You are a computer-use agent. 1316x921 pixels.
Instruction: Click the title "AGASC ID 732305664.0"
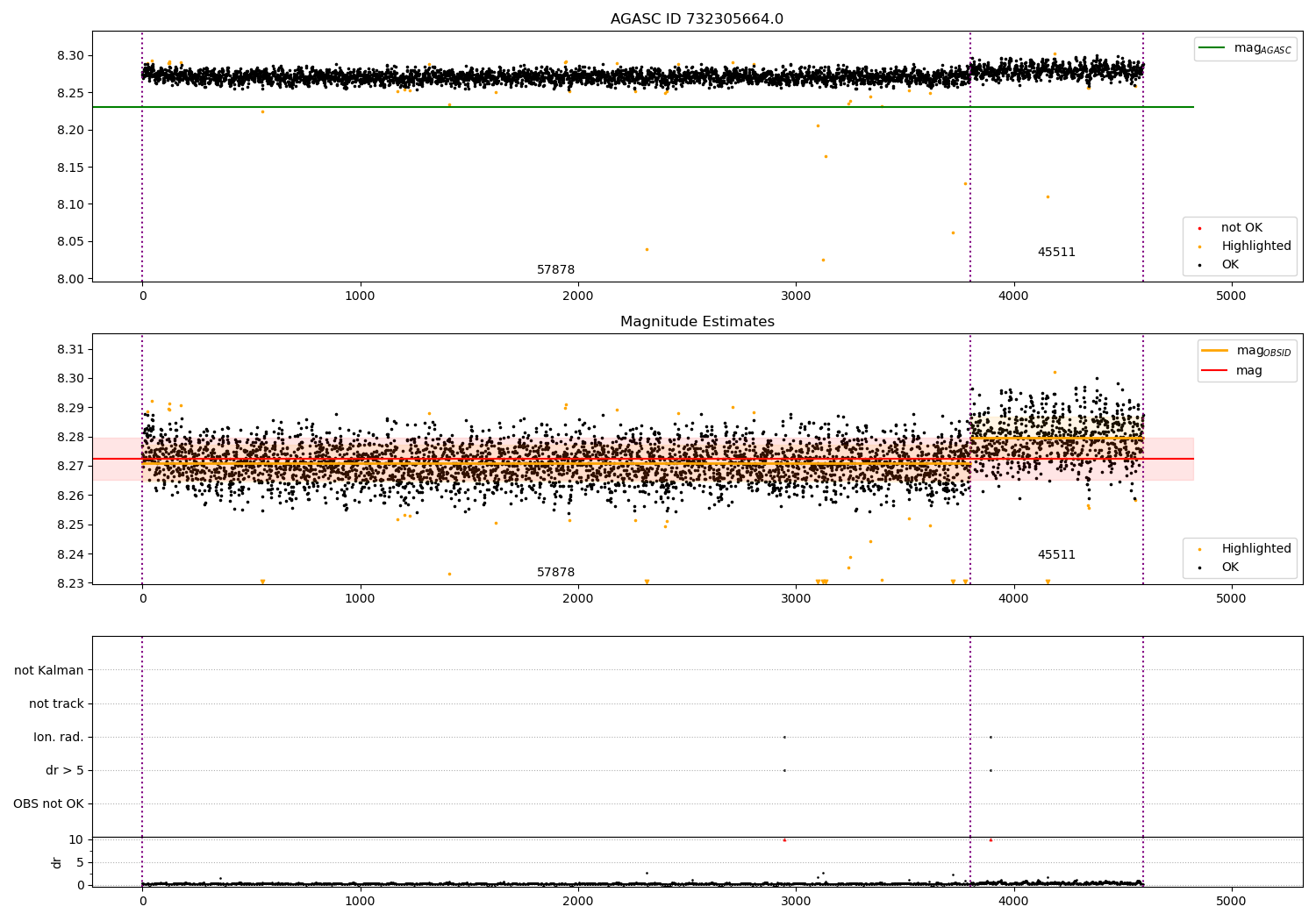coord(697,19)
